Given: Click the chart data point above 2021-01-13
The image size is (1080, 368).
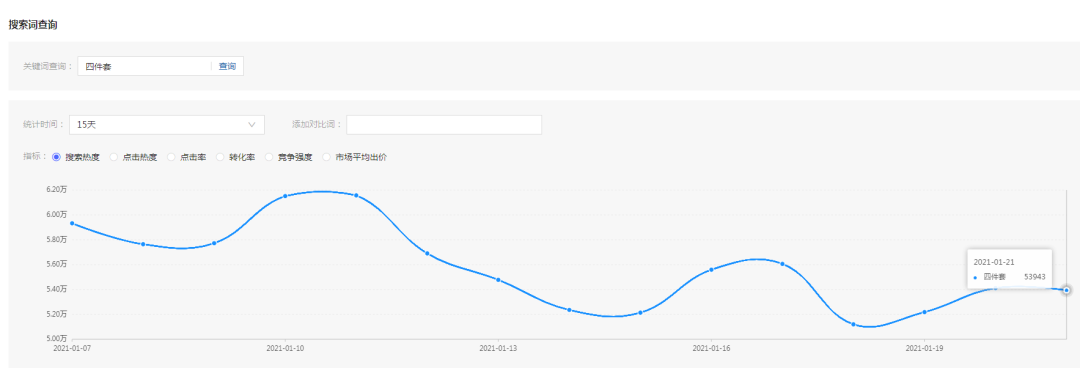Looking at the screenshot, I should (x=498, y=280).
